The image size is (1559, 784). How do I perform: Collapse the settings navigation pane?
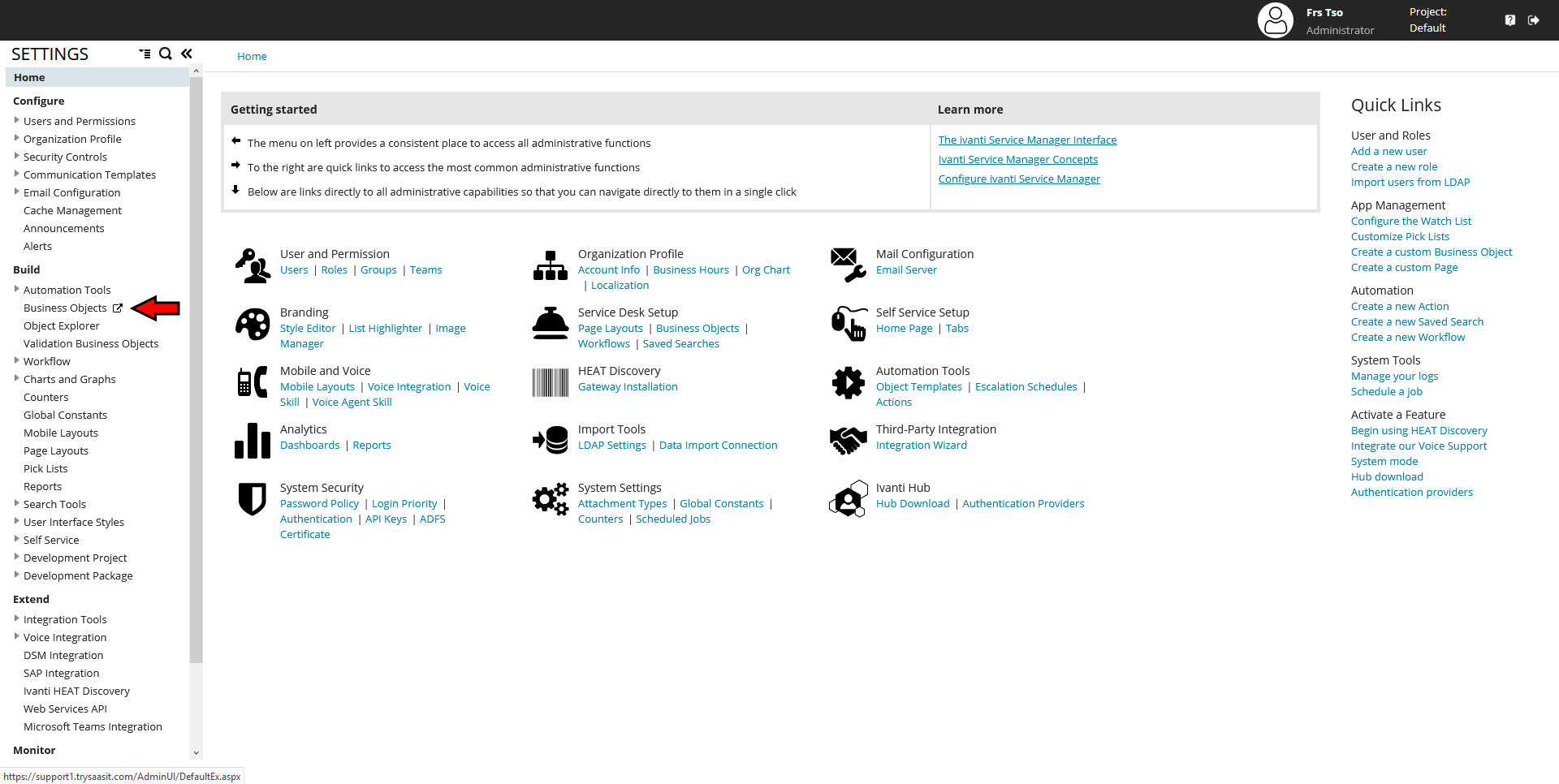pos(186,54)
